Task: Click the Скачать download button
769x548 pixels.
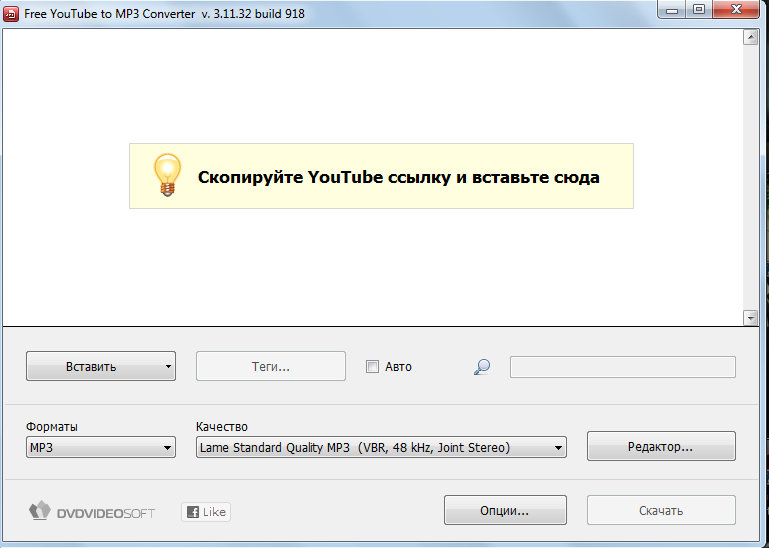Action: [x=661, y=510]
